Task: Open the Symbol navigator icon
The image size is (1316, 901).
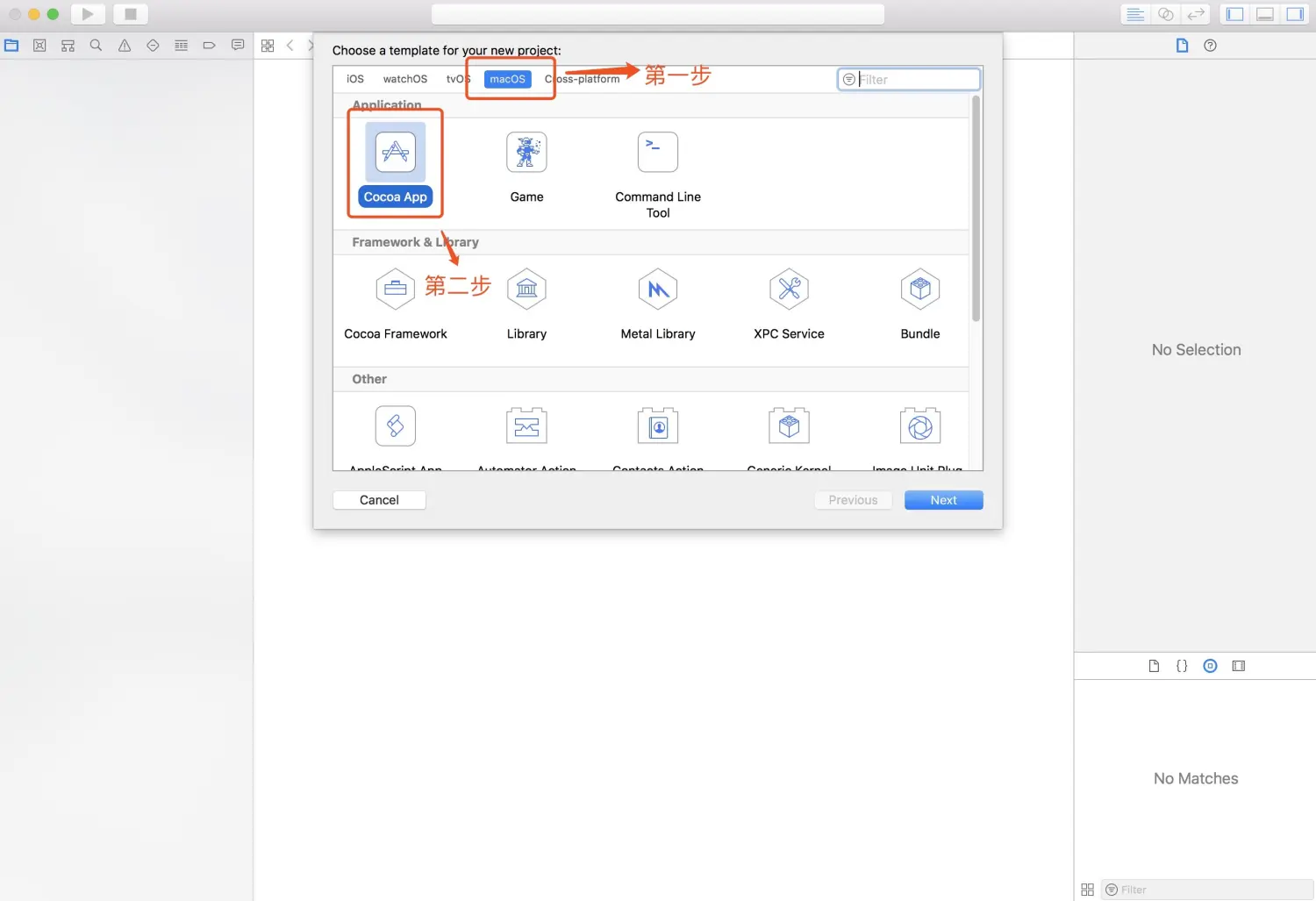Action: [68, 46]
